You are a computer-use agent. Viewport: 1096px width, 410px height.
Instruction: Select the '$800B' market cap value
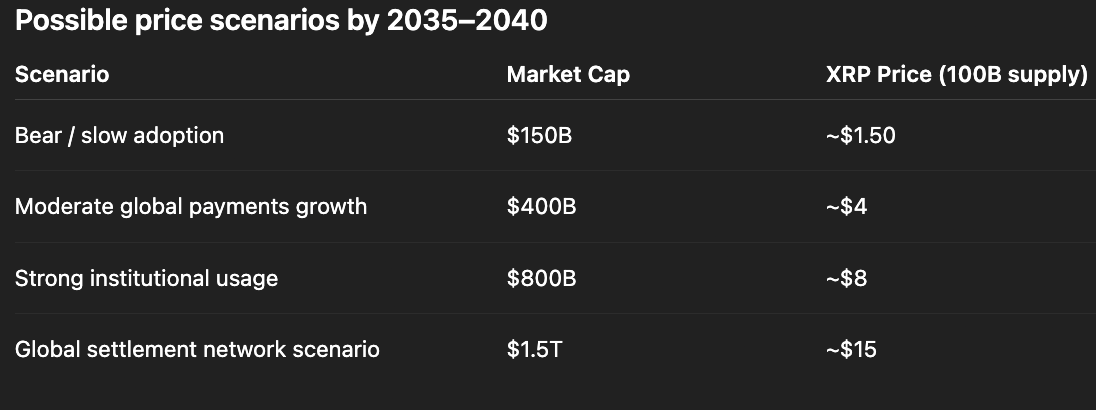pos(541,278)
